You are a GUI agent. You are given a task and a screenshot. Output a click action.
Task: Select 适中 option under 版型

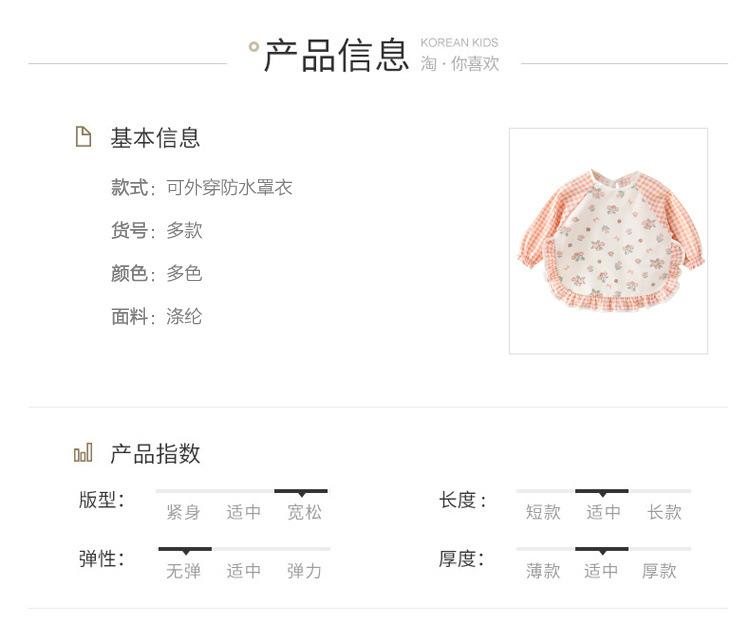tap(243, 512)
